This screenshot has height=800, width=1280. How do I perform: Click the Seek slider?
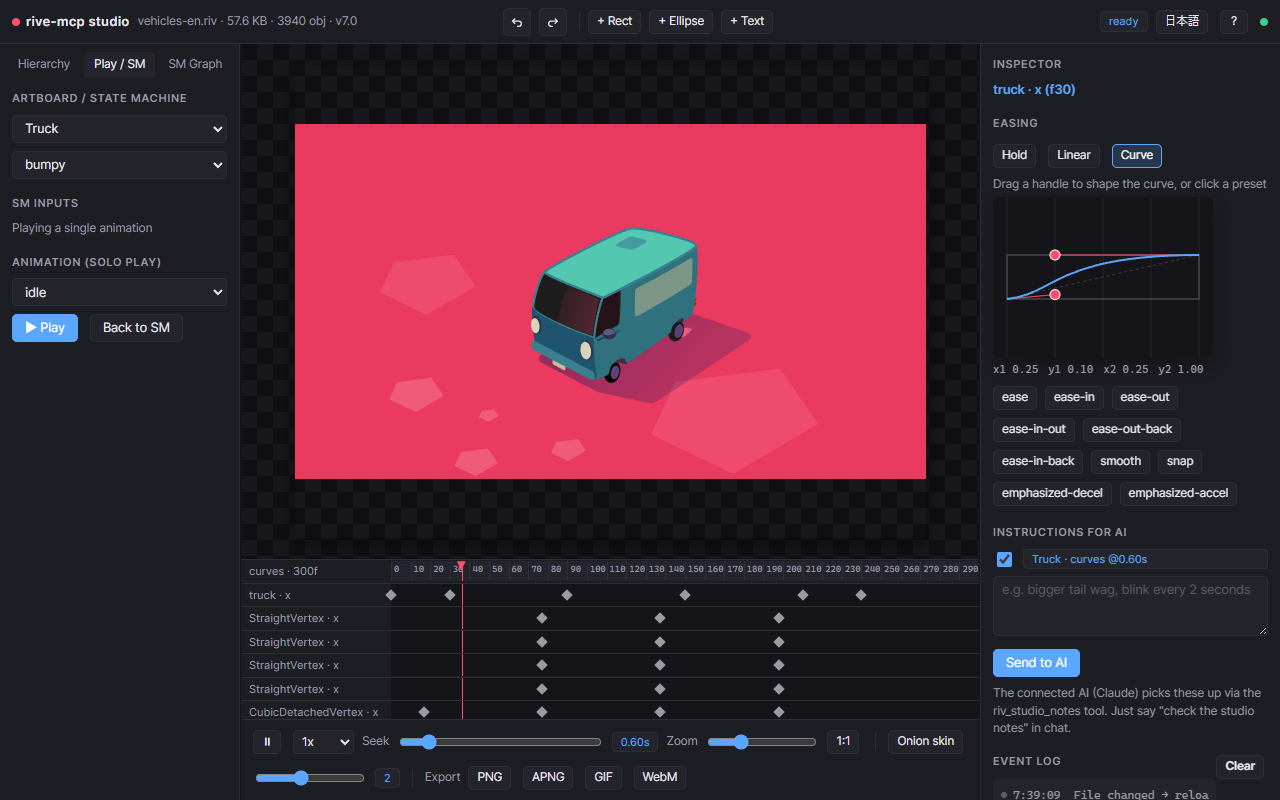[x=501, y=742]
